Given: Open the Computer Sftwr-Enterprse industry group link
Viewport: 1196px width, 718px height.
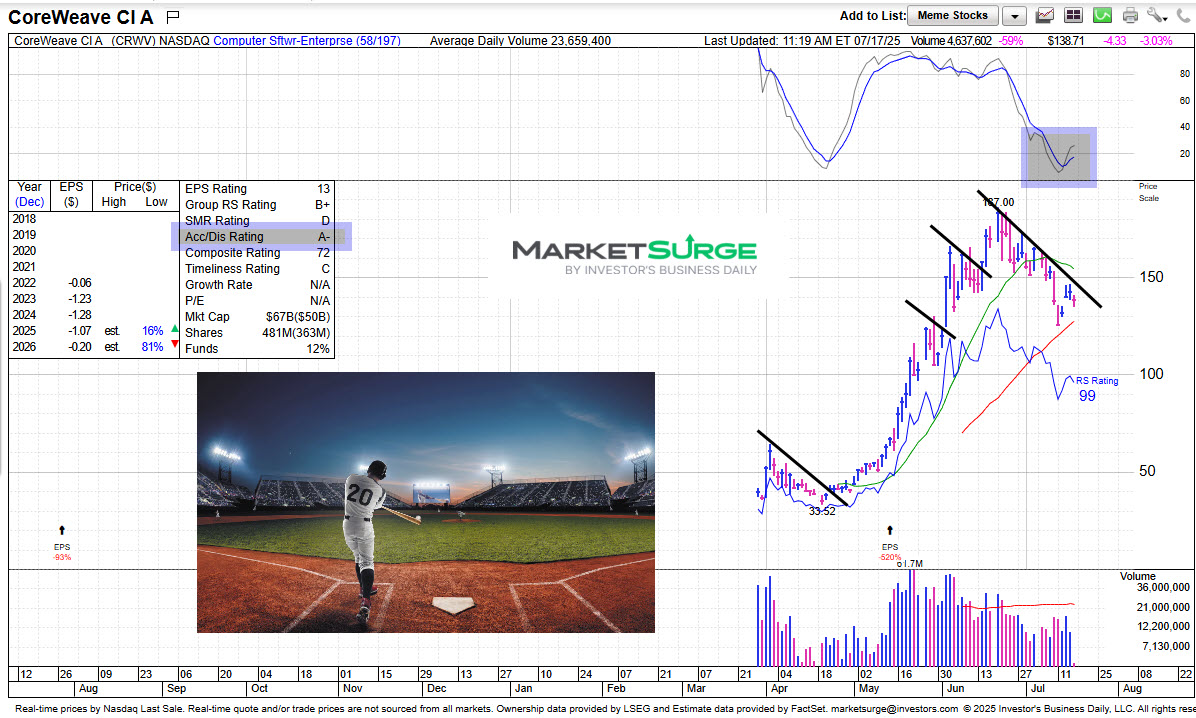Looking at the screenshot, I should click(307, 40).
